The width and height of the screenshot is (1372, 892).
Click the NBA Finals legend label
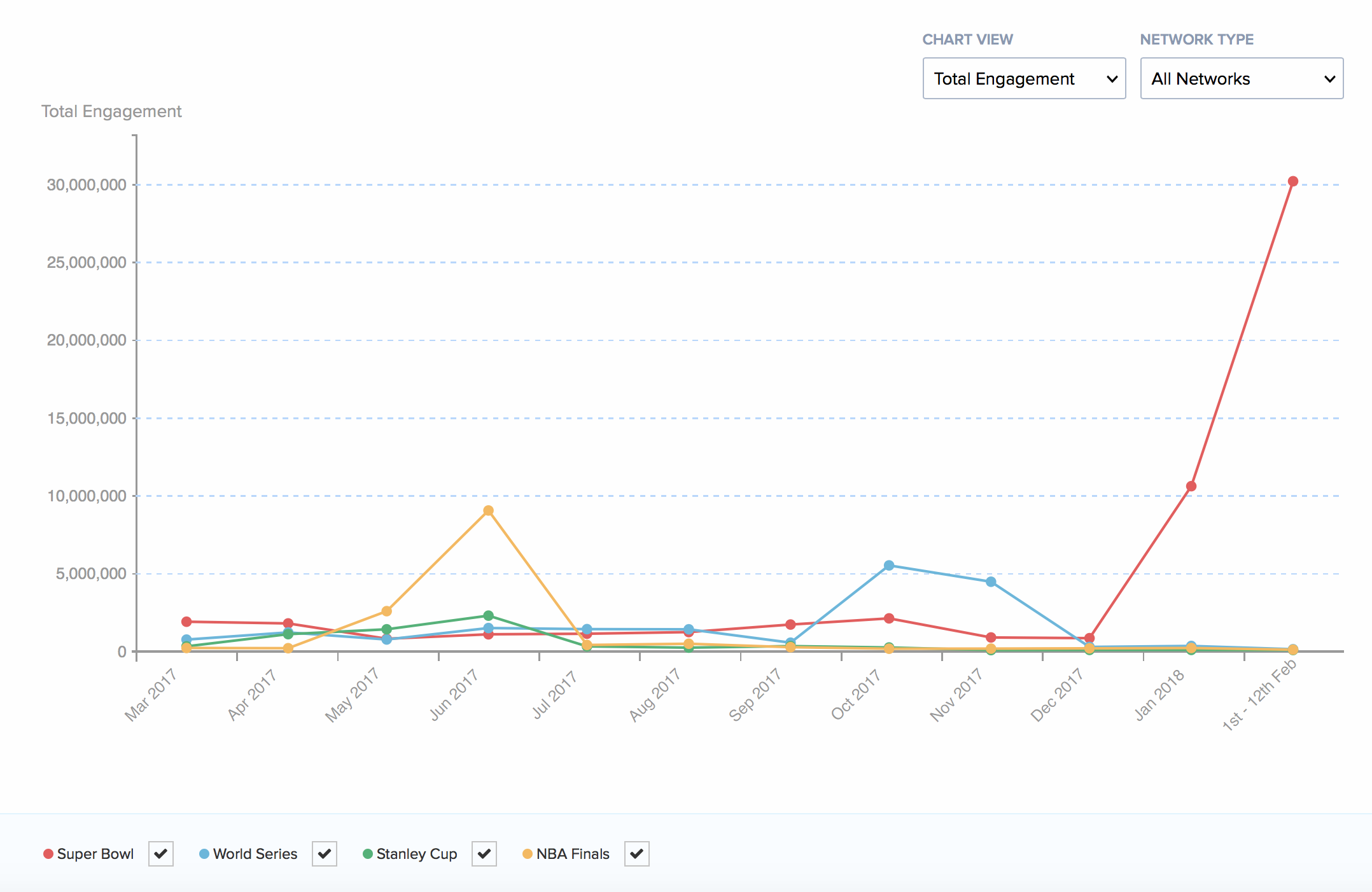tap(573, 854)
